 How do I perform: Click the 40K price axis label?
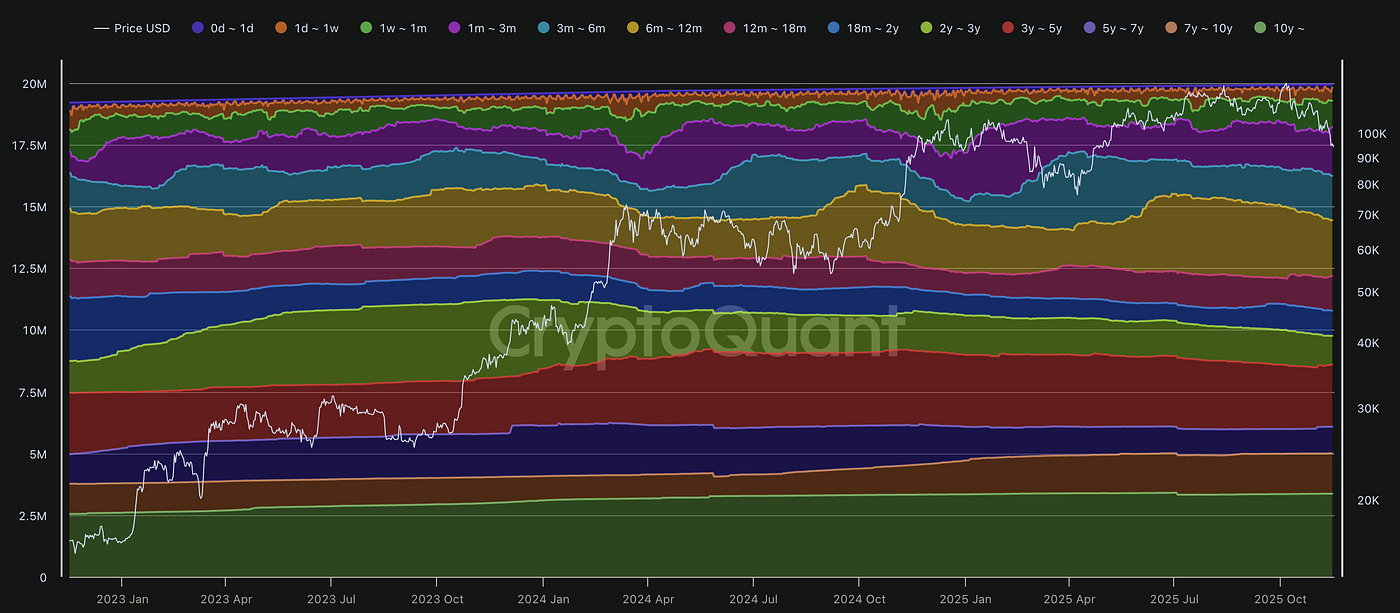point(1368,343)
